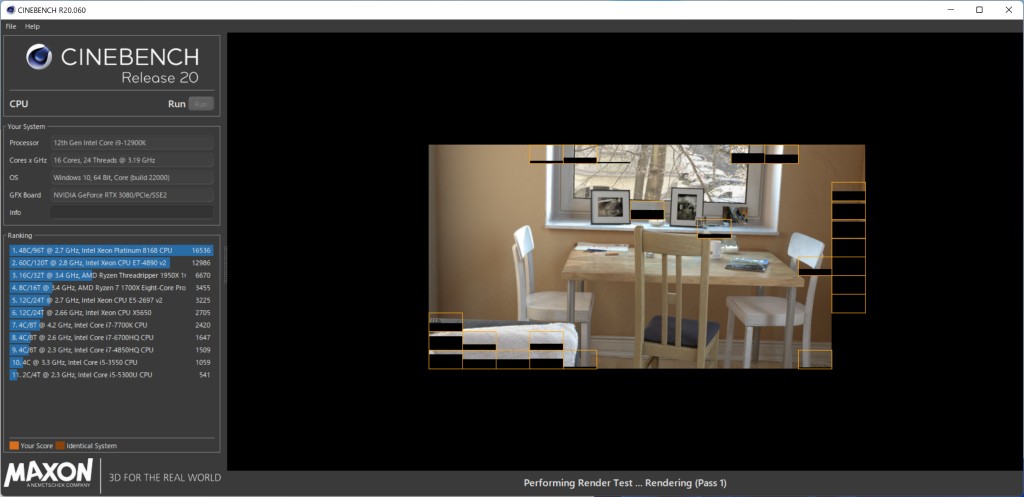The image size is (1024, 497).
Task: Select ranking row Xeon CPU X5650
Action: click(111, 313)
